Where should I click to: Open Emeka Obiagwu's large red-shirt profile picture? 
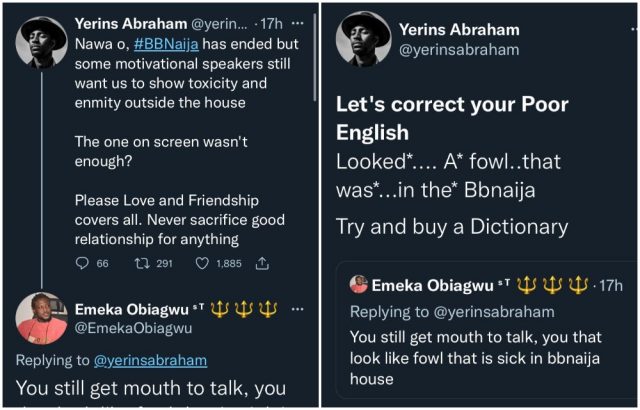click(41, 318)
